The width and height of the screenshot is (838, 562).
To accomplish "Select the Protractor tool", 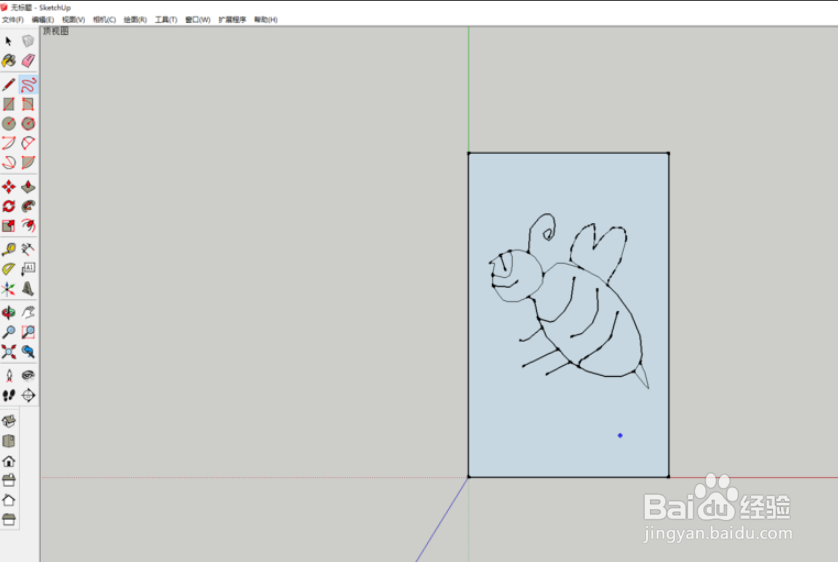I will click(9, 269).
